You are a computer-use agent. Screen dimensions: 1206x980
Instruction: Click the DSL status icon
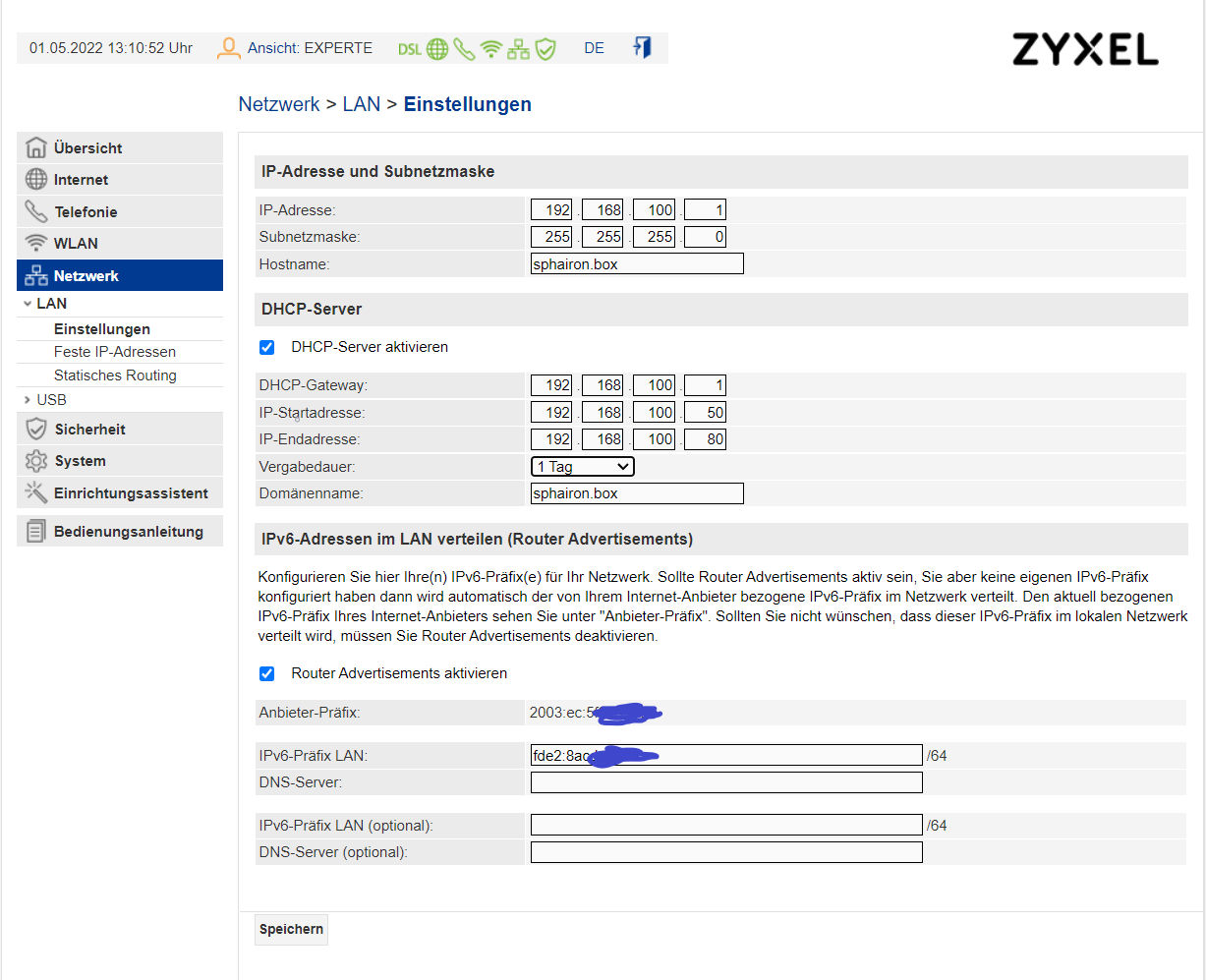(409, 48)
